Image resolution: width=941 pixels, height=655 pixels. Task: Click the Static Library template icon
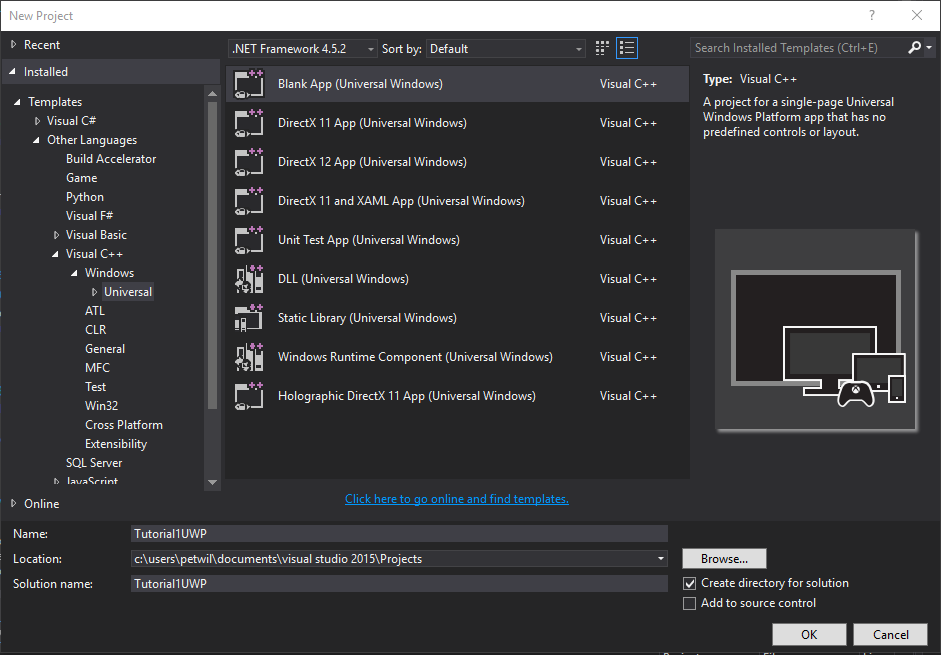click(248, 318)
